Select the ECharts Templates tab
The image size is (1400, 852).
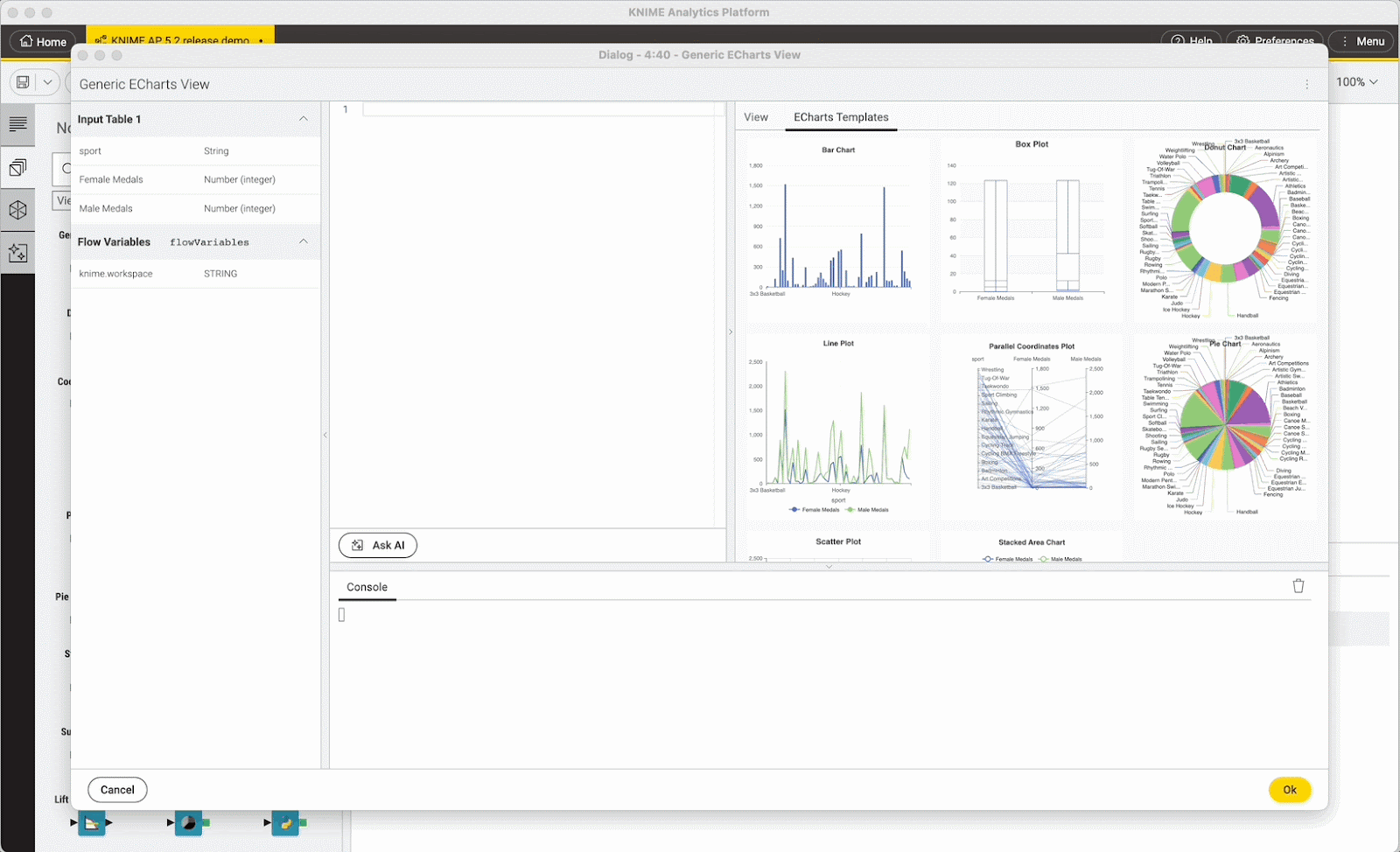pos(841,117)
